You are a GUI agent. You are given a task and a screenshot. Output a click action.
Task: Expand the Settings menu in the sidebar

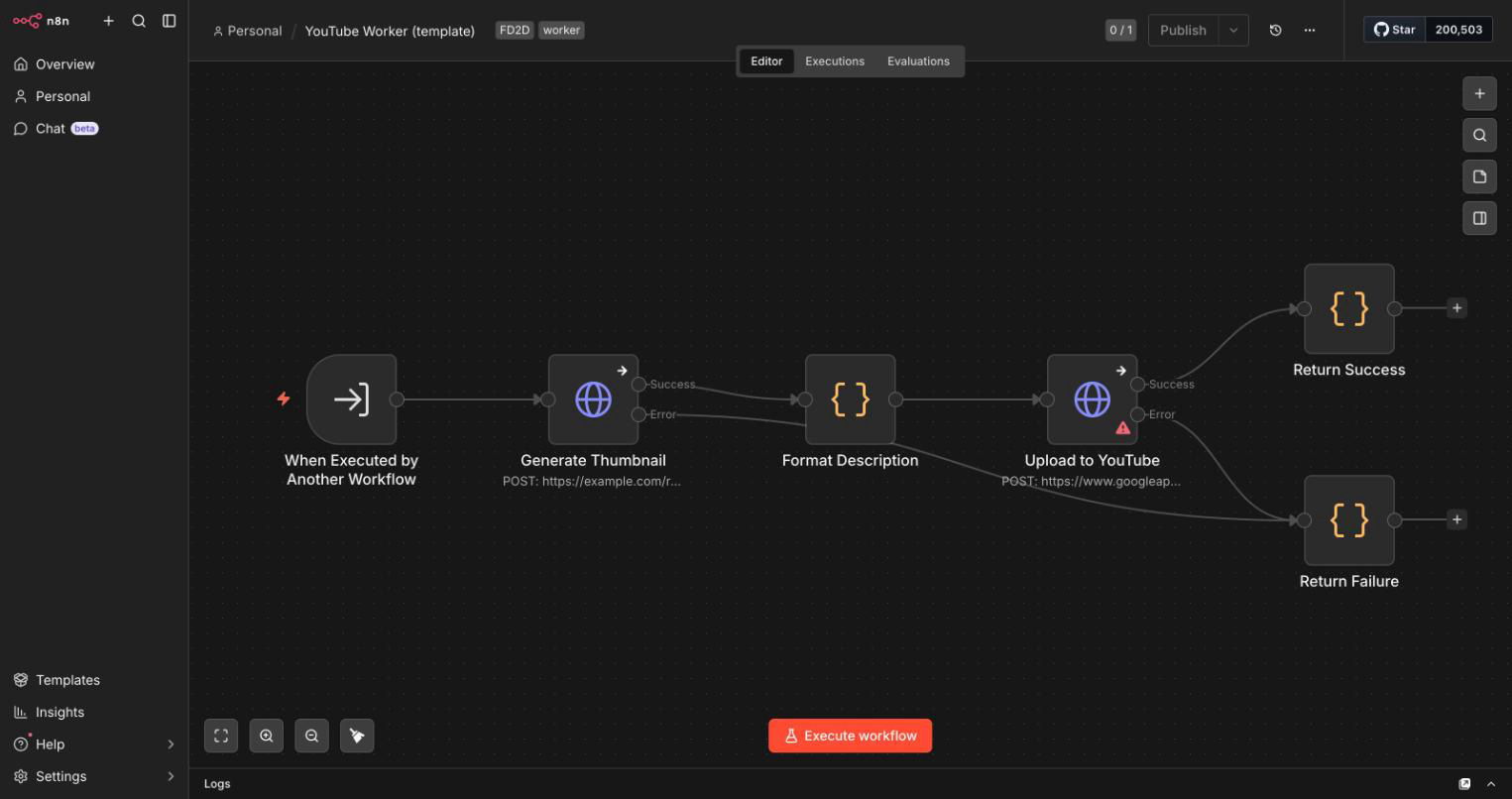point(94,776)
